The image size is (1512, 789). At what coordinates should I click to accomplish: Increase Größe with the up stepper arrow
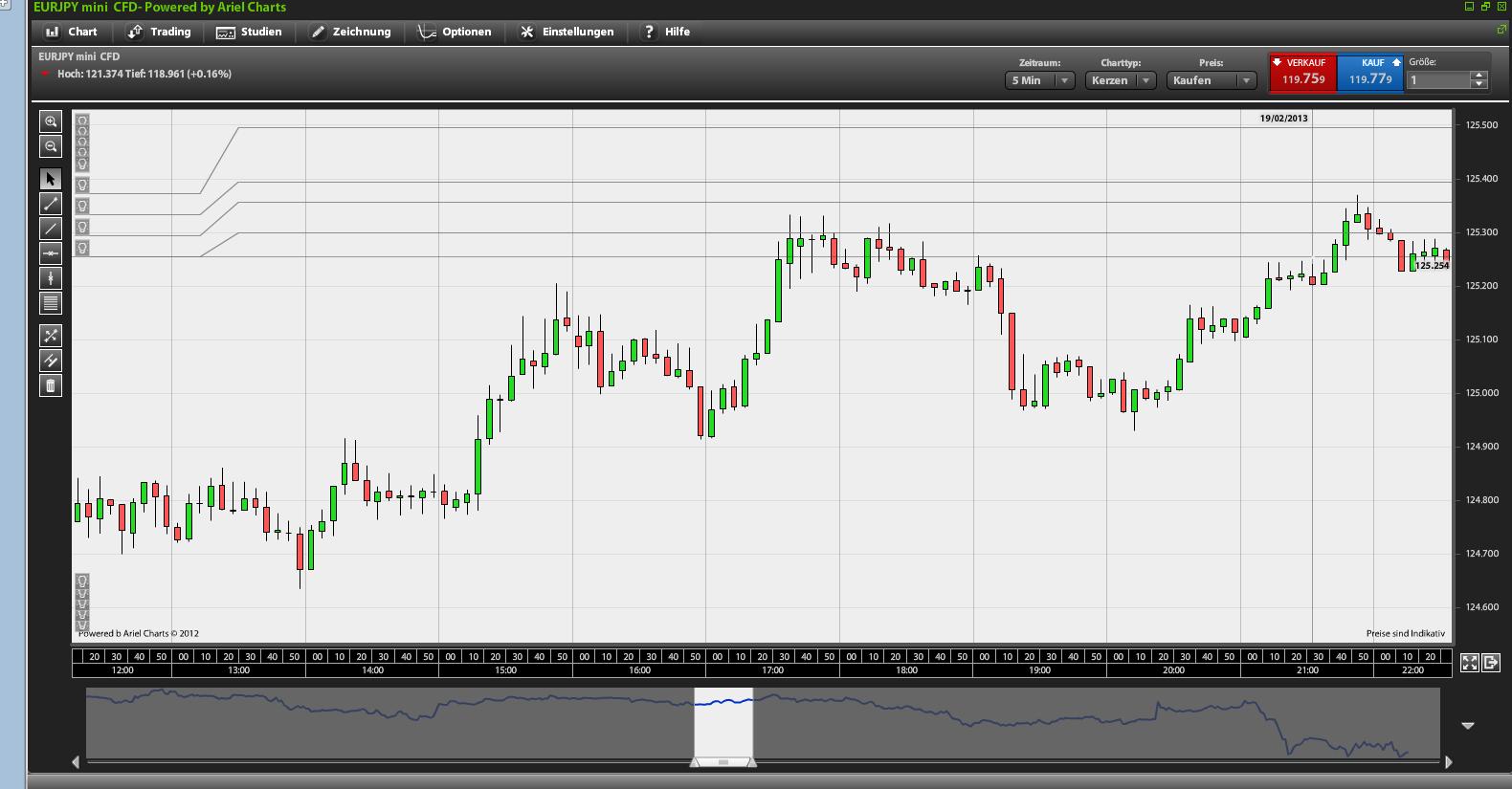(1479, 76)
